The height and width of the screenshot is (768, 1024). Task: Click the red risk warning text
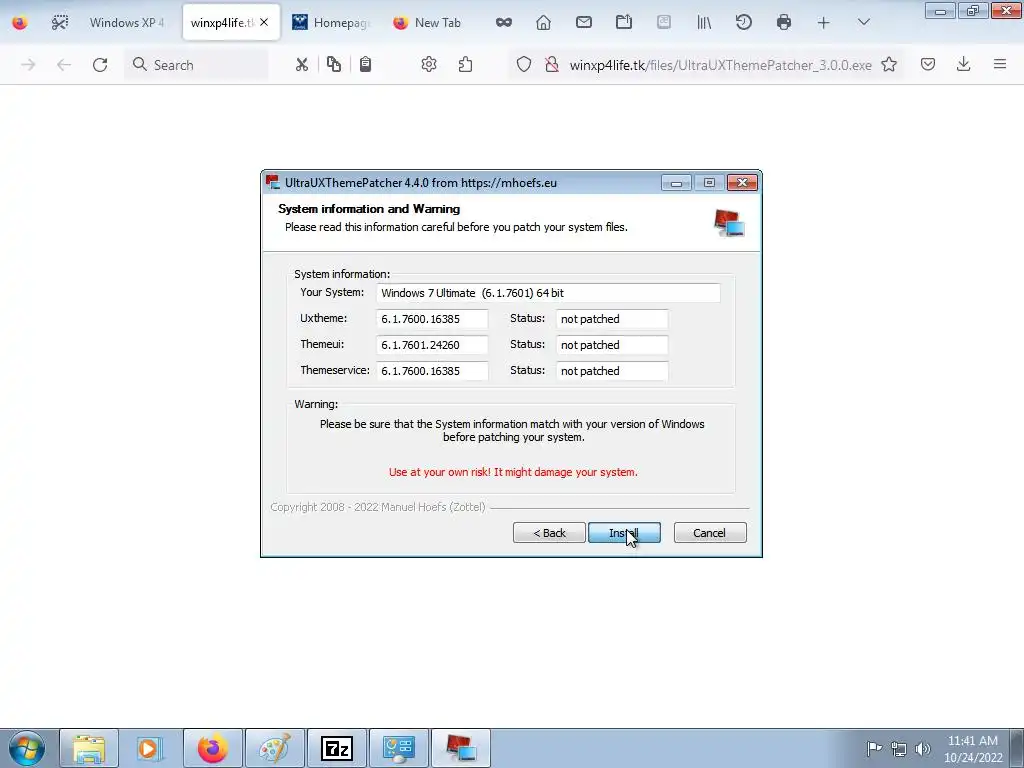pyautogui.click(x=513, y=472)
